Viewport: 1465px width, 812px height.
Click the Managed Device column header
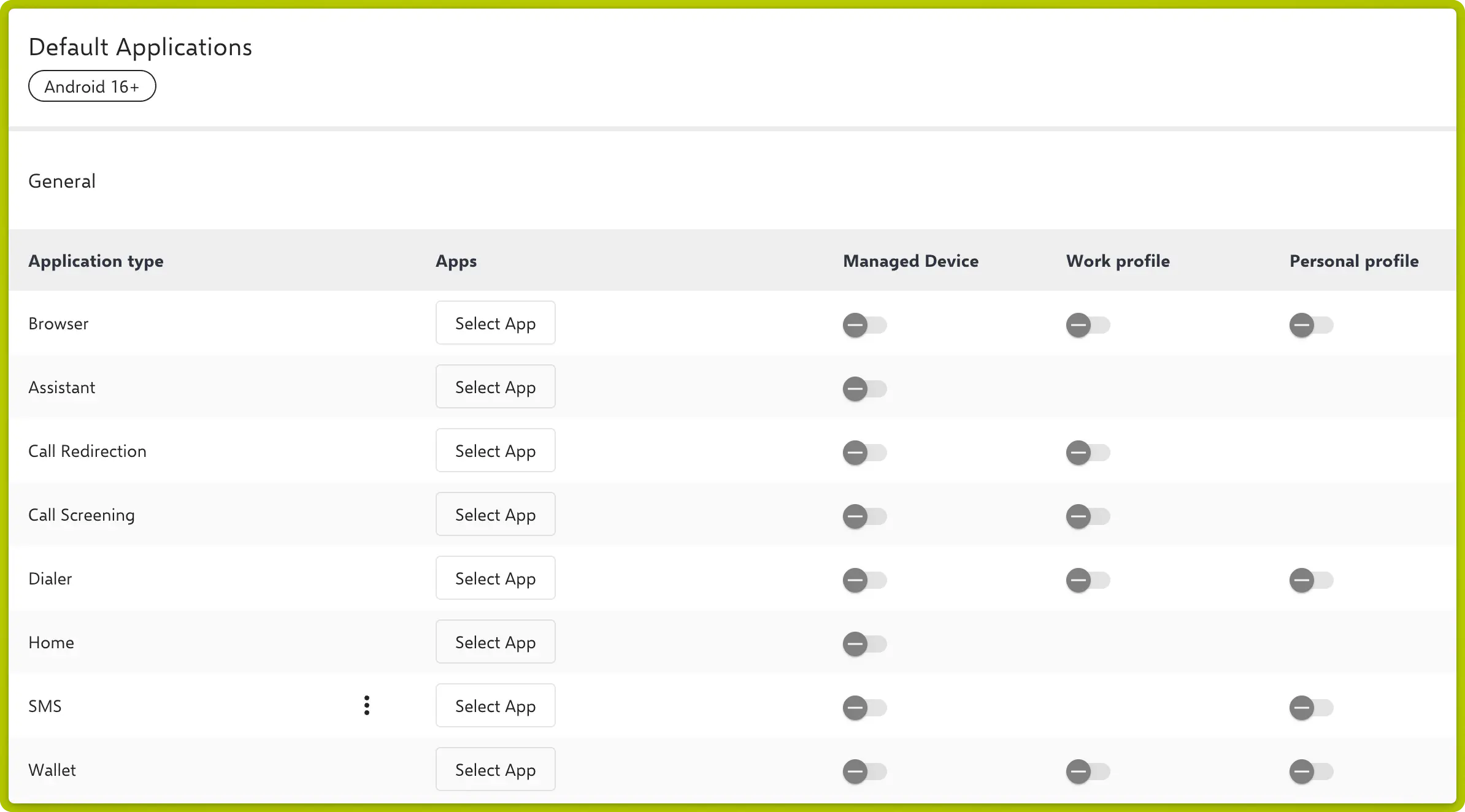point(910,261)
